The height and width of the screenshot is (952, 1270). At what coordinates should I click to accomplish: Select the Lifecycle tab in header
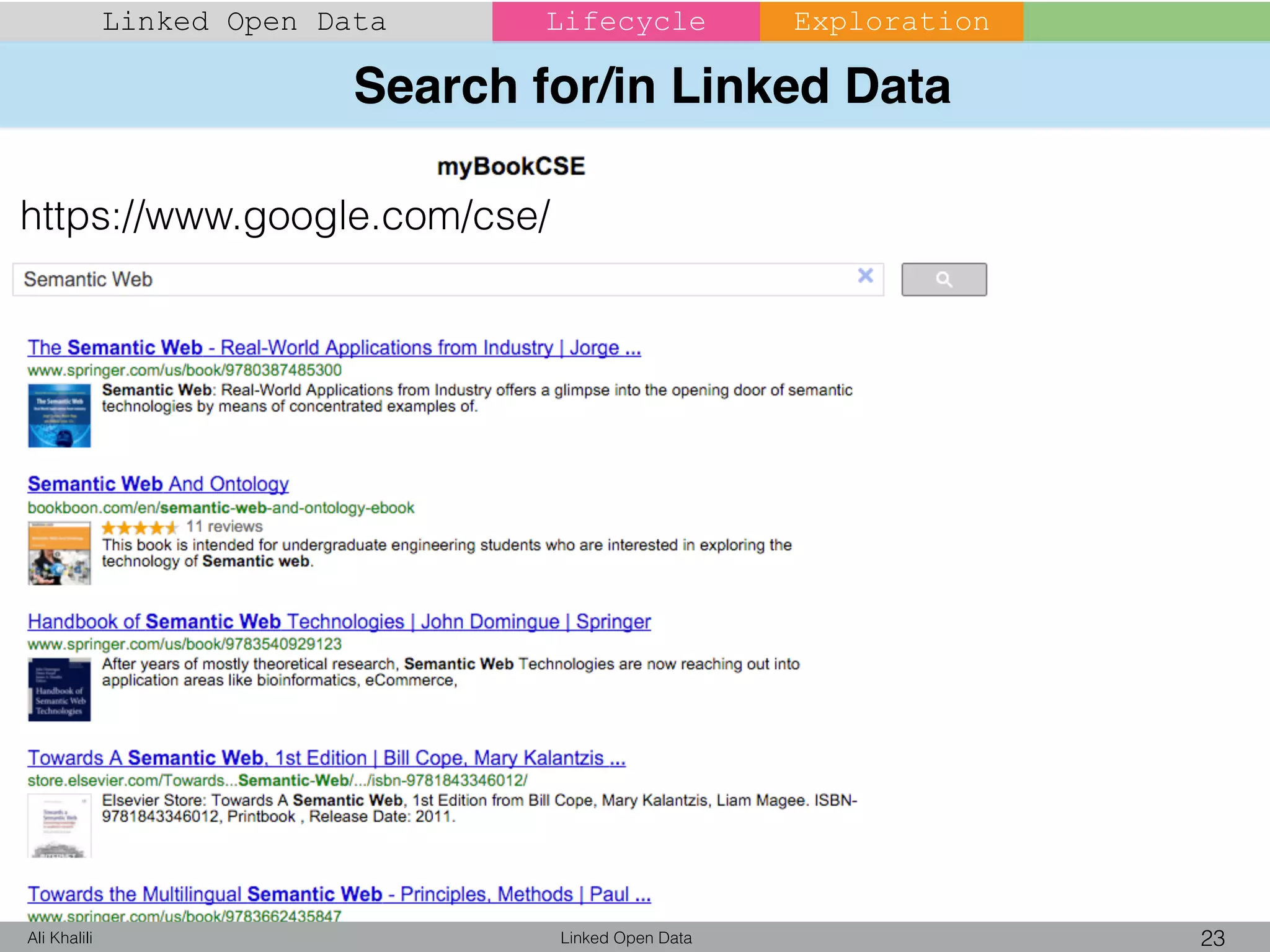(x=626, y=22)
